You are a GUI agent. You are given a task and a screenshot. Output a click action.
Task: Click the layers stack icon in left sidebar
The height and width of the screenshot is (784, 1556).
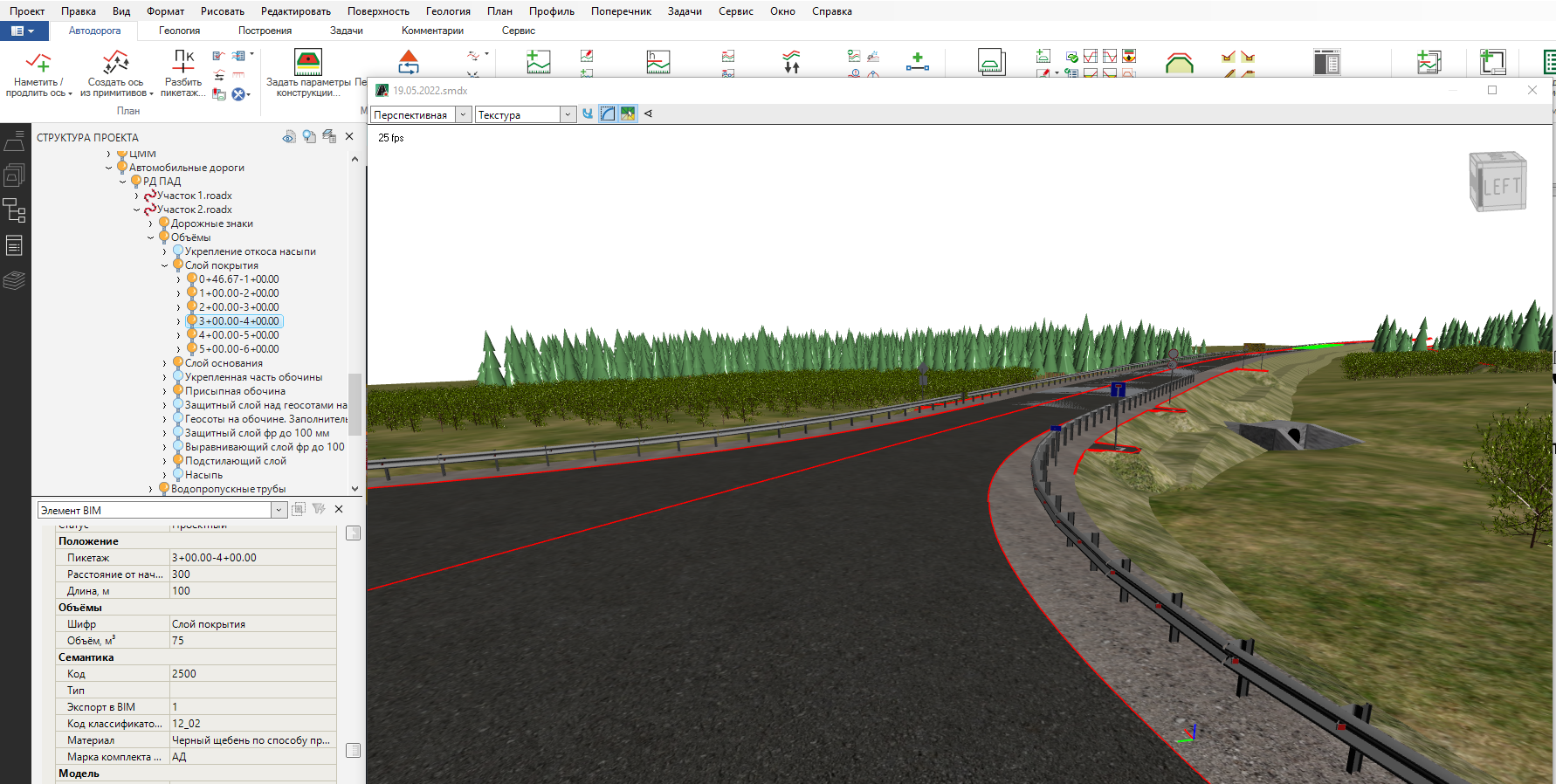coord(14,280)
